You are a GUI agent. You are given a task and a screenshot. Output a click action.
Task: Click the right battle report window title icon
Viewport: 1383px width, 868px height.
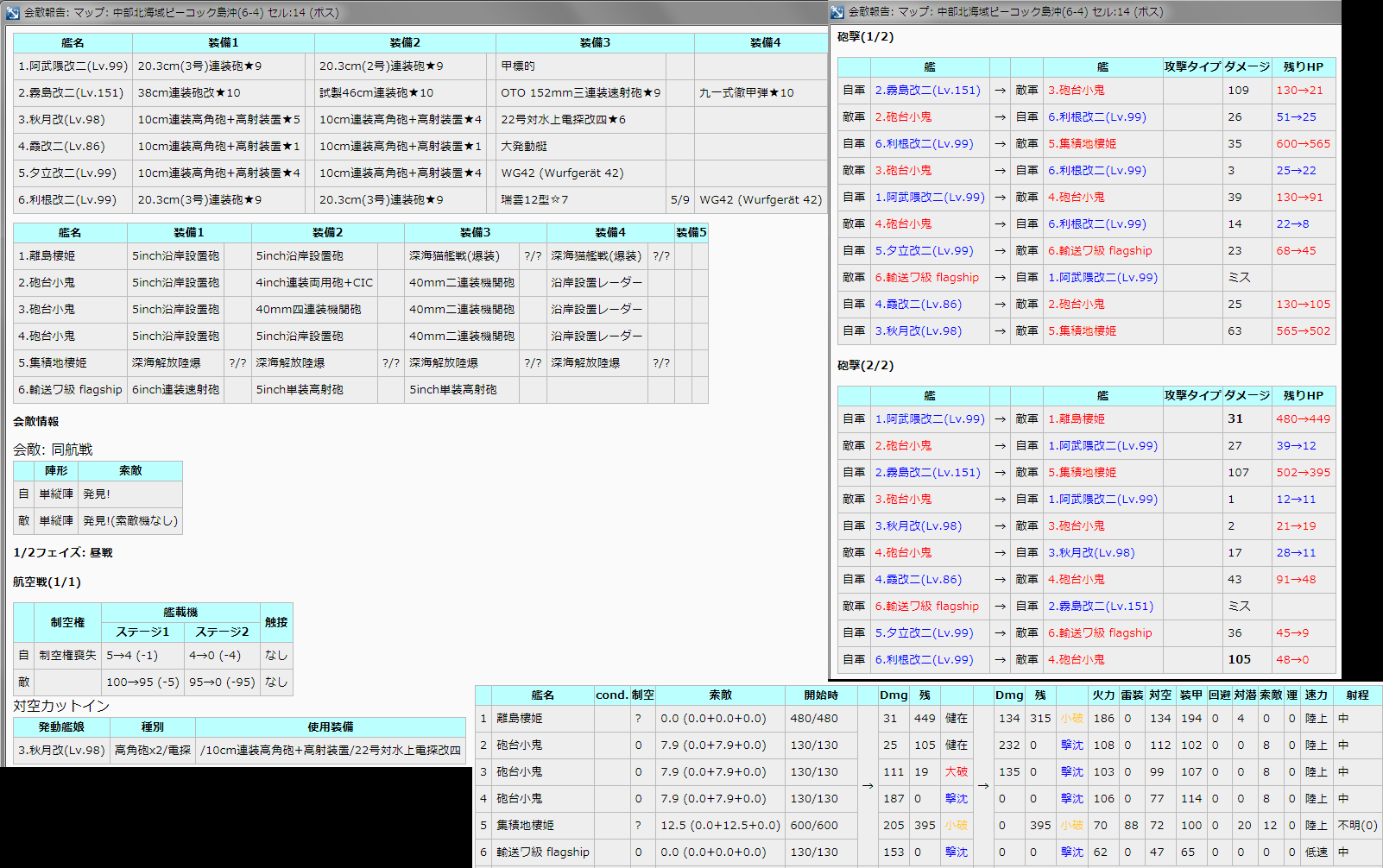tap(837, 12)
